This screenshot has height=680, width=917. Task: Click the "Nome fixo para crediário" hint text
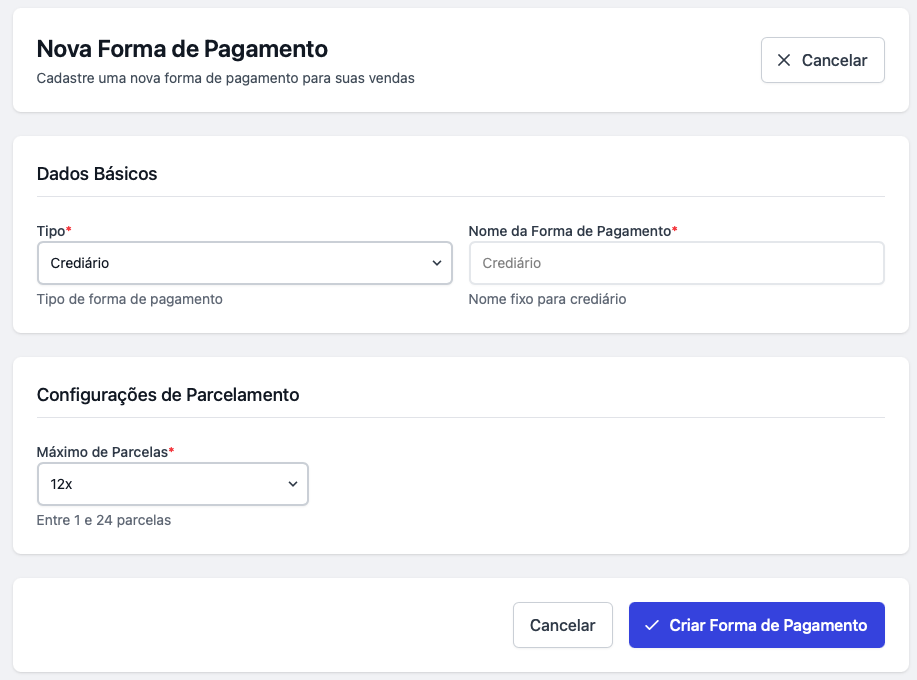[547, 299]
